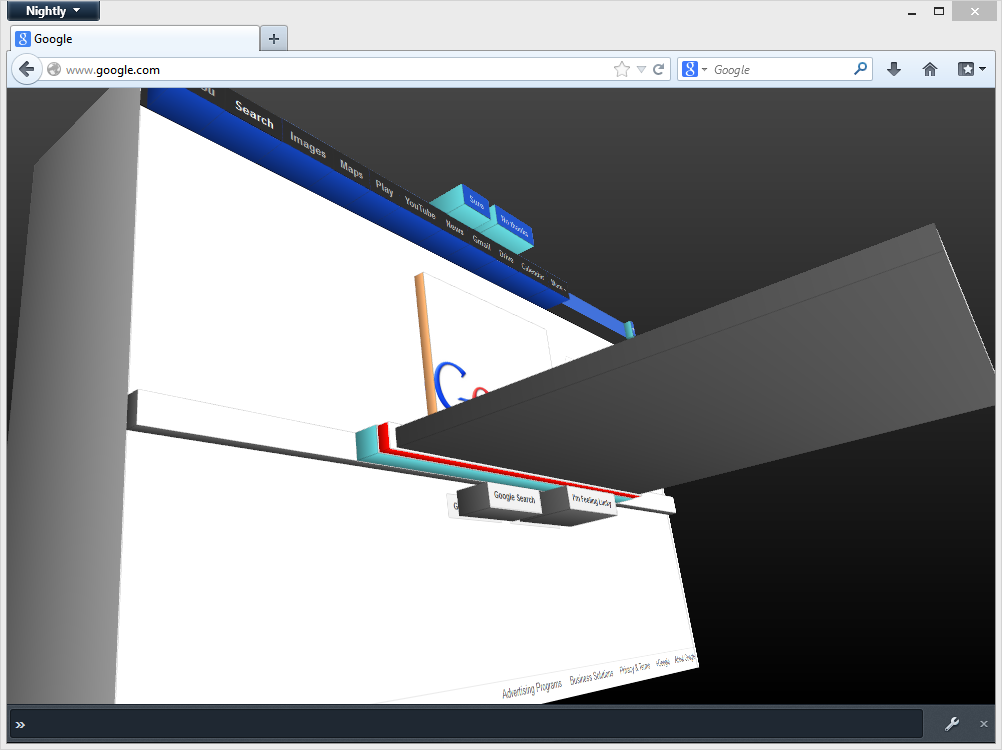
Task: Open the URL history dropdown arrow
Action: tap(641, 70)
